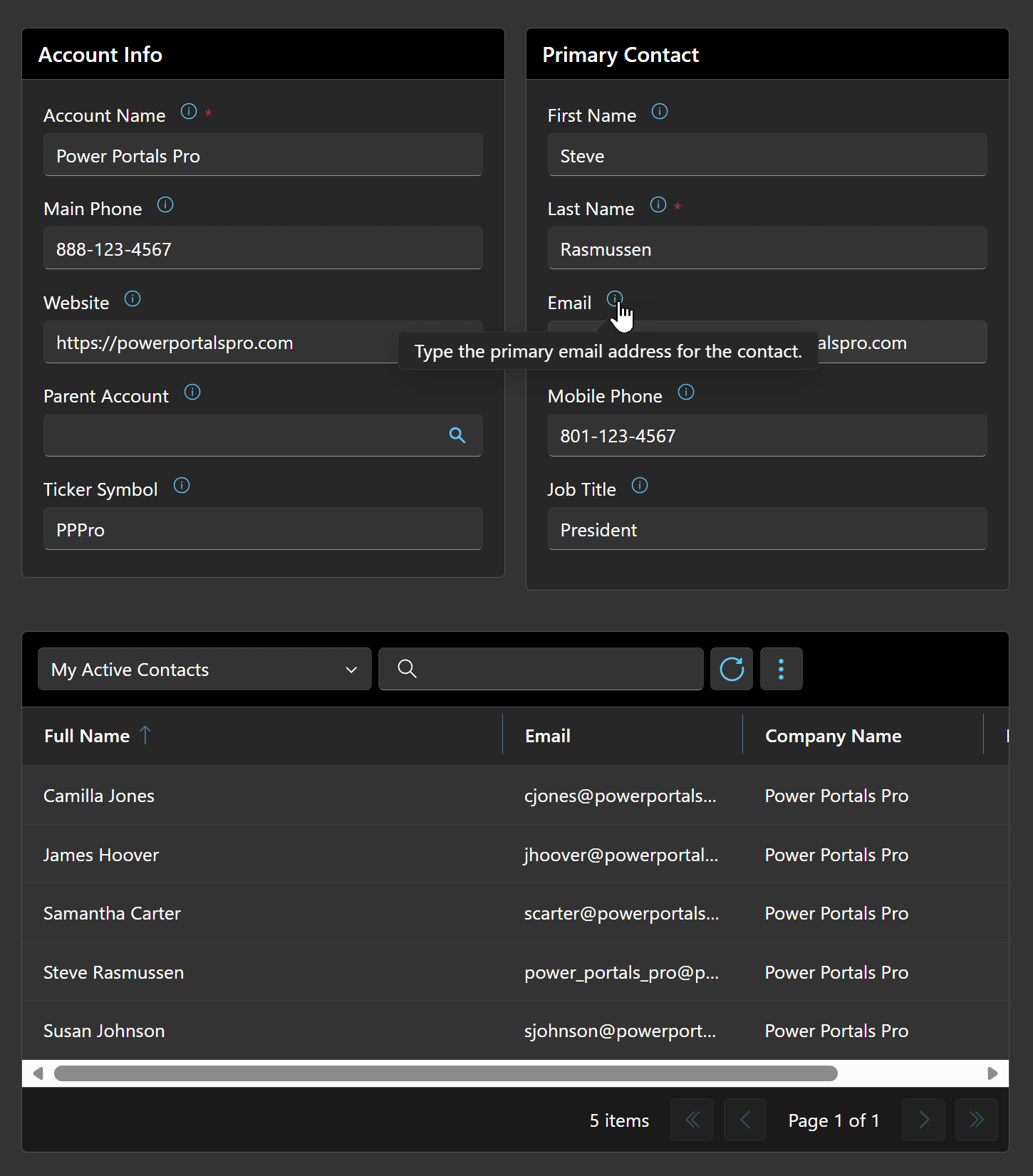
Task: Click the Mobile Phone info icon
Action: (686, 392)
